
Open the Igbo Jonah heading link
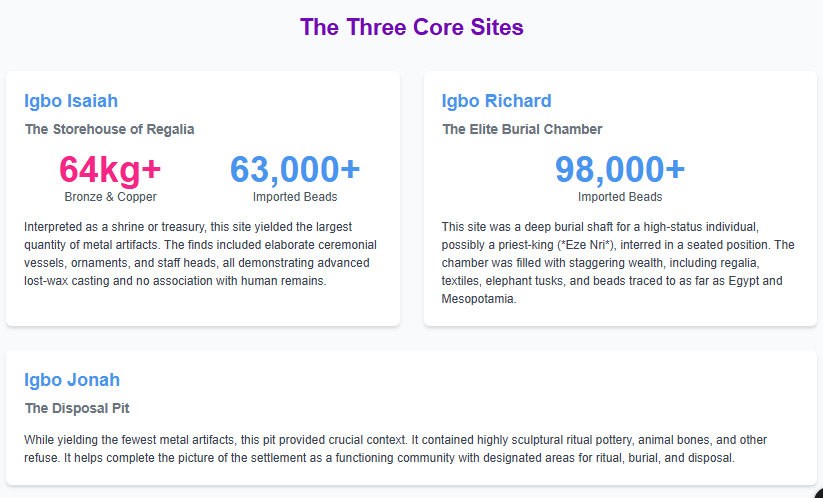point(72,380)
